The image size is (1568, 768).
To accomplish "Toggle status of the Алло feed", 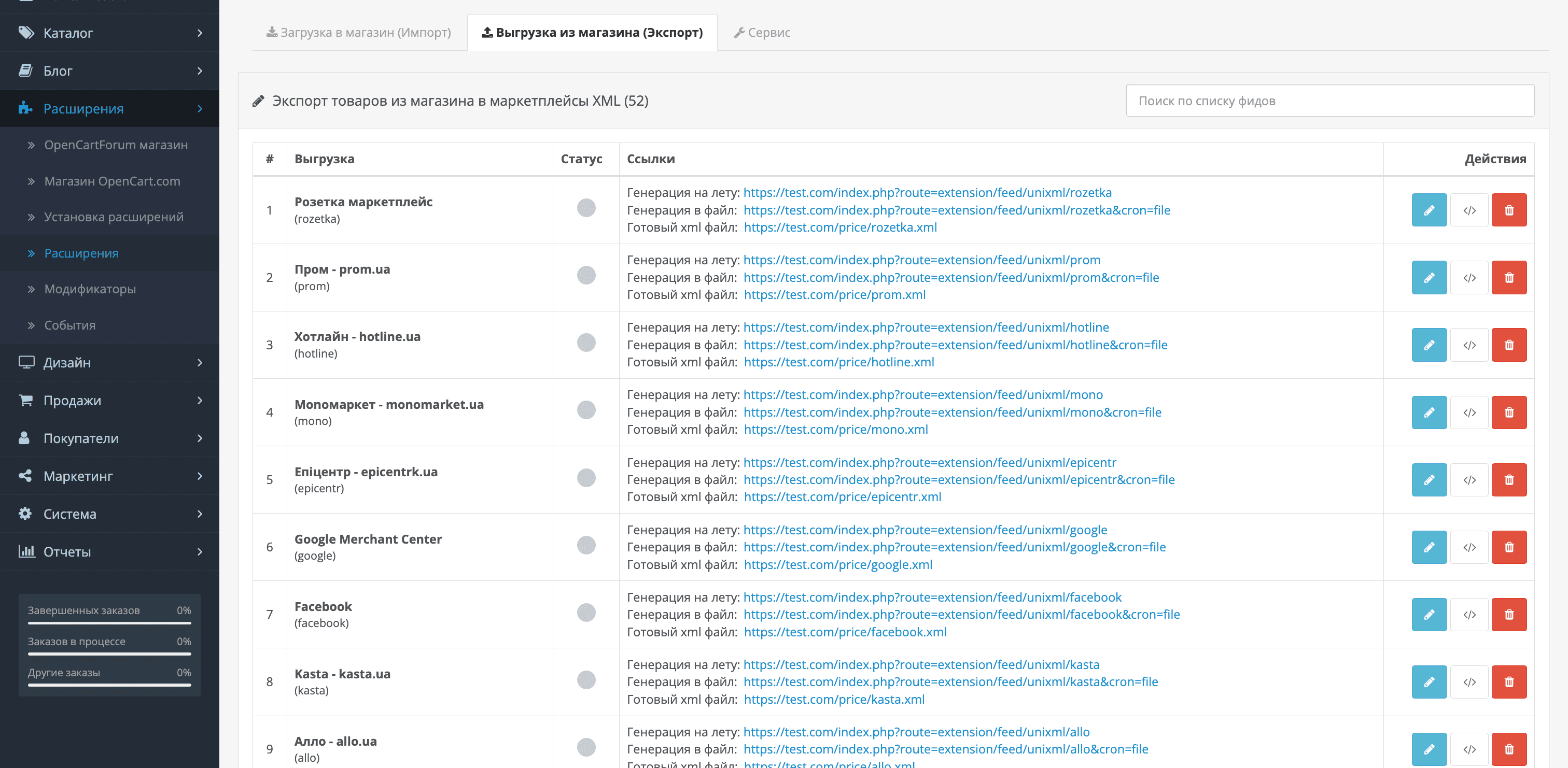I will point(586,747).
